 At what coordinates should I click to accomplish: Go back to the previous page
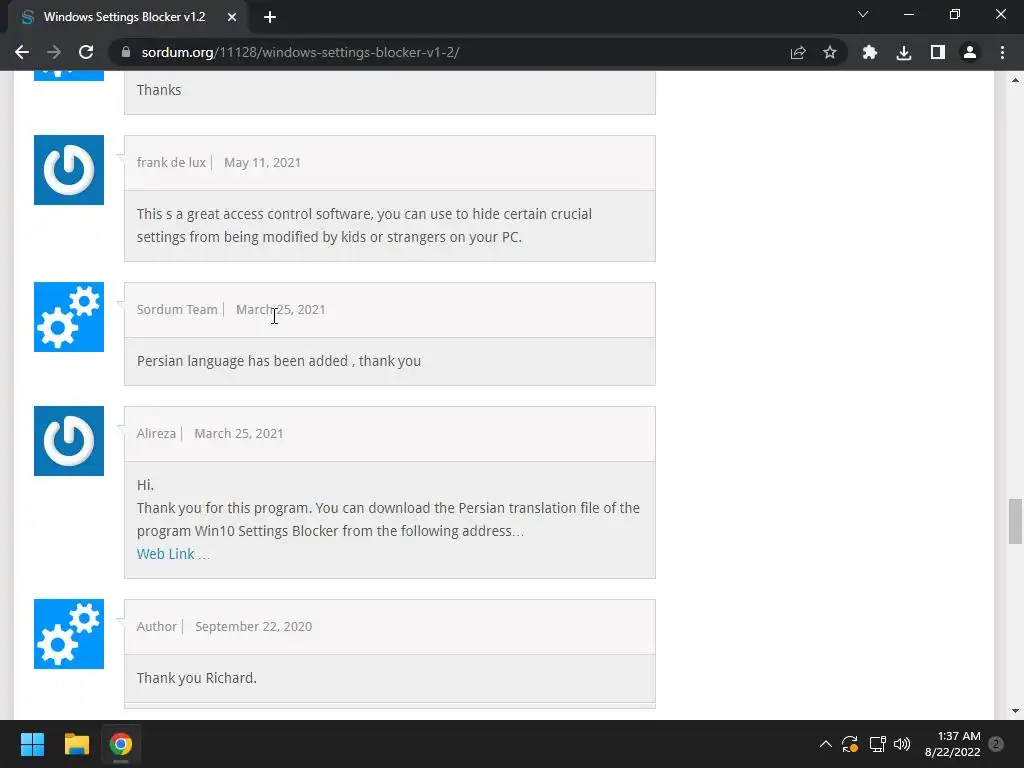[x=22, y=52]
